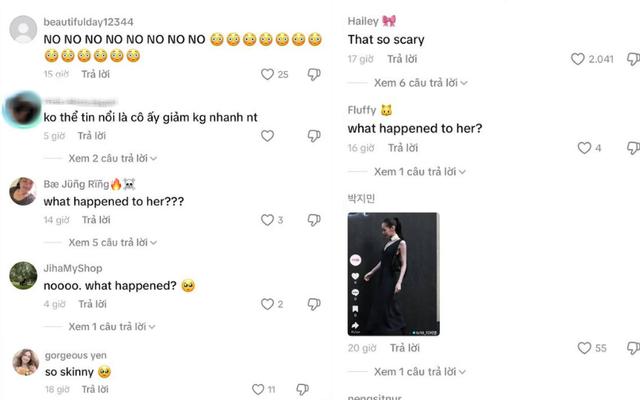Like beautifulday12344's NO NO NO comment

pos(267,74)
